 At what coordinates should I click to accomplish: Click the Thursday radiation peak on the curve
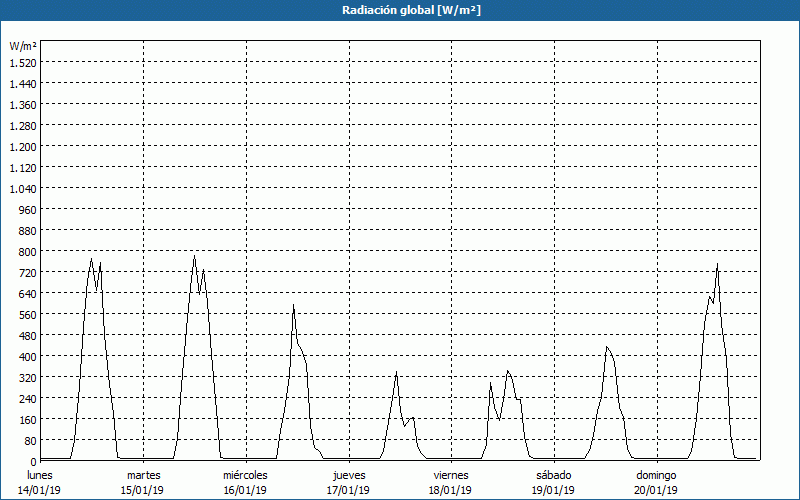point(396,372)
